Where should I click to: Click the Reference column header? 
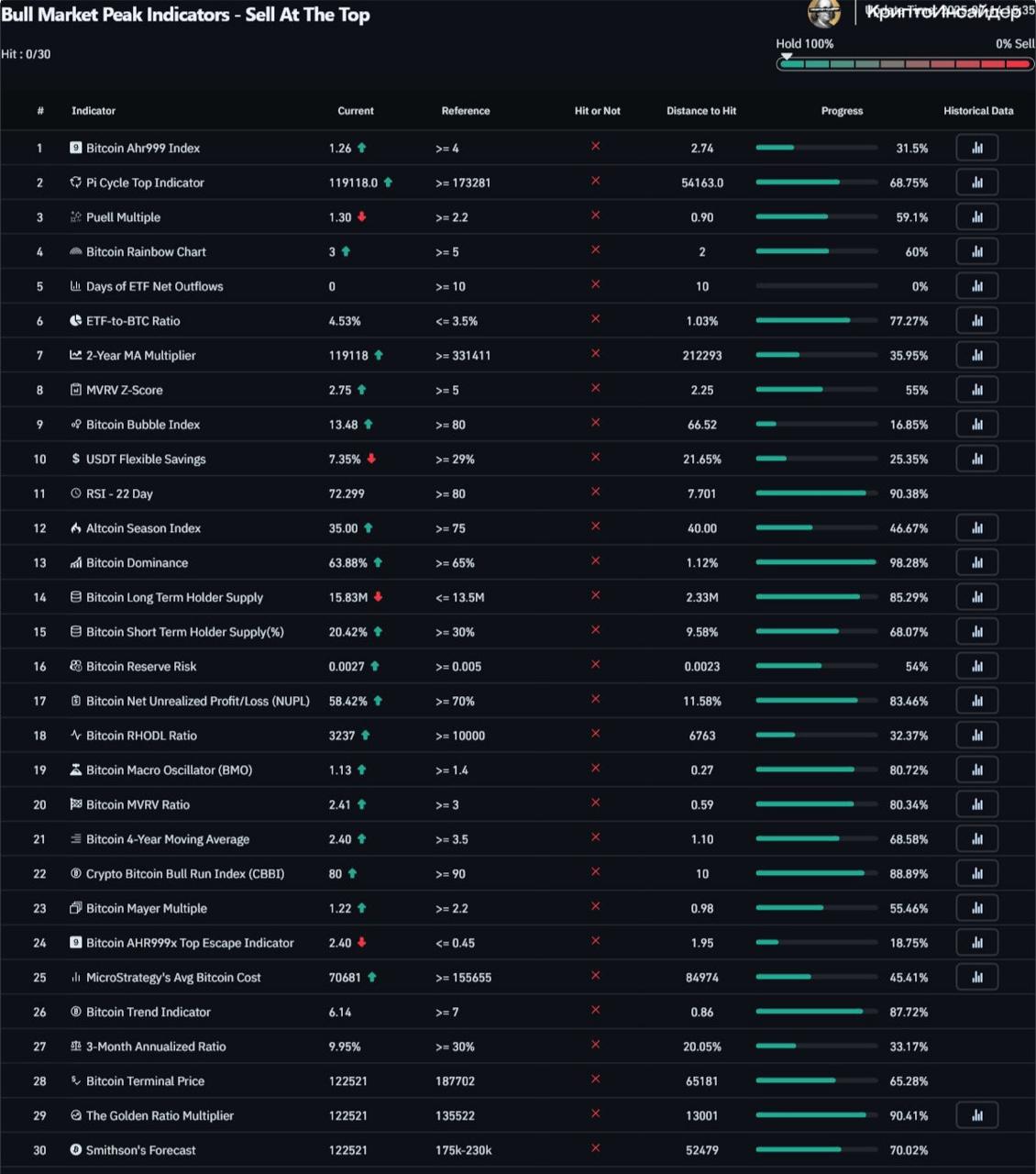coord(466,111)
